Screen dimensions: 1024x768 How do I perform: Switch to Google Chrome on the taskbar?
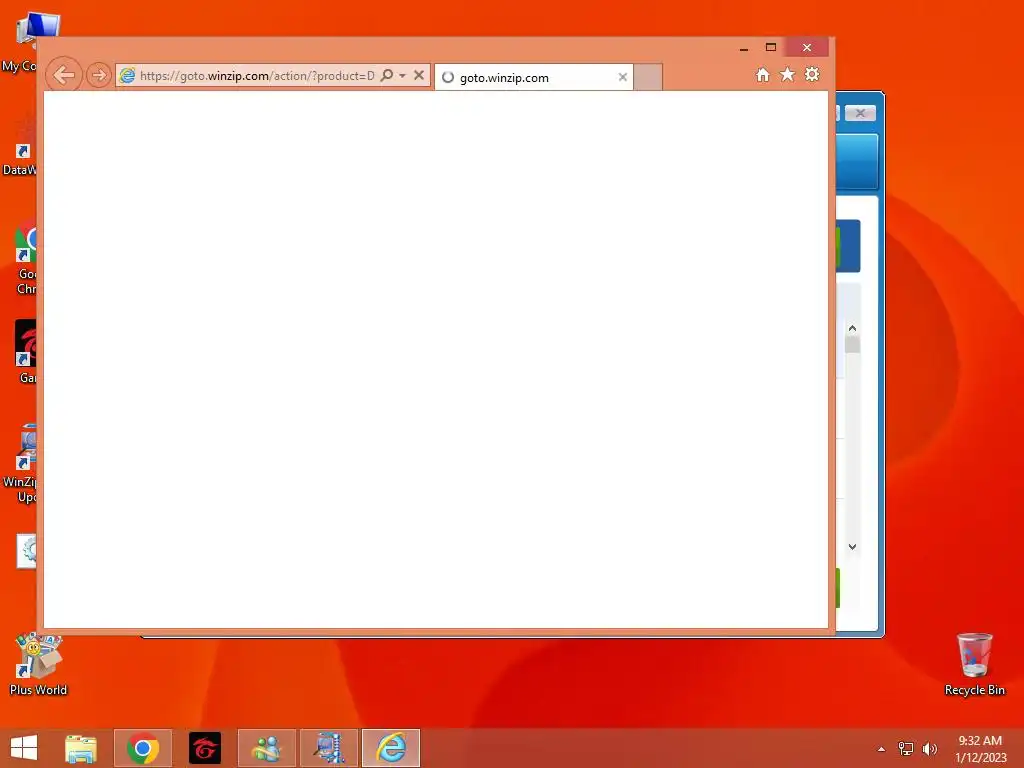(143, 748)
